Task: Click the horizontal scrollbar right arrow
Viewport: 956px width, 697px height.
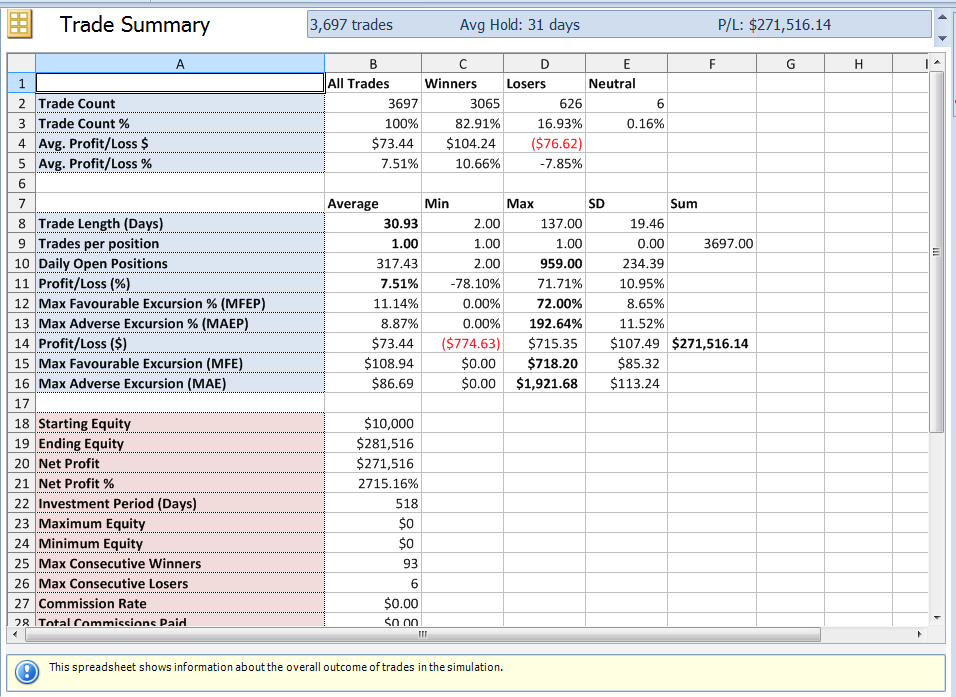Action: pos(919,634)
